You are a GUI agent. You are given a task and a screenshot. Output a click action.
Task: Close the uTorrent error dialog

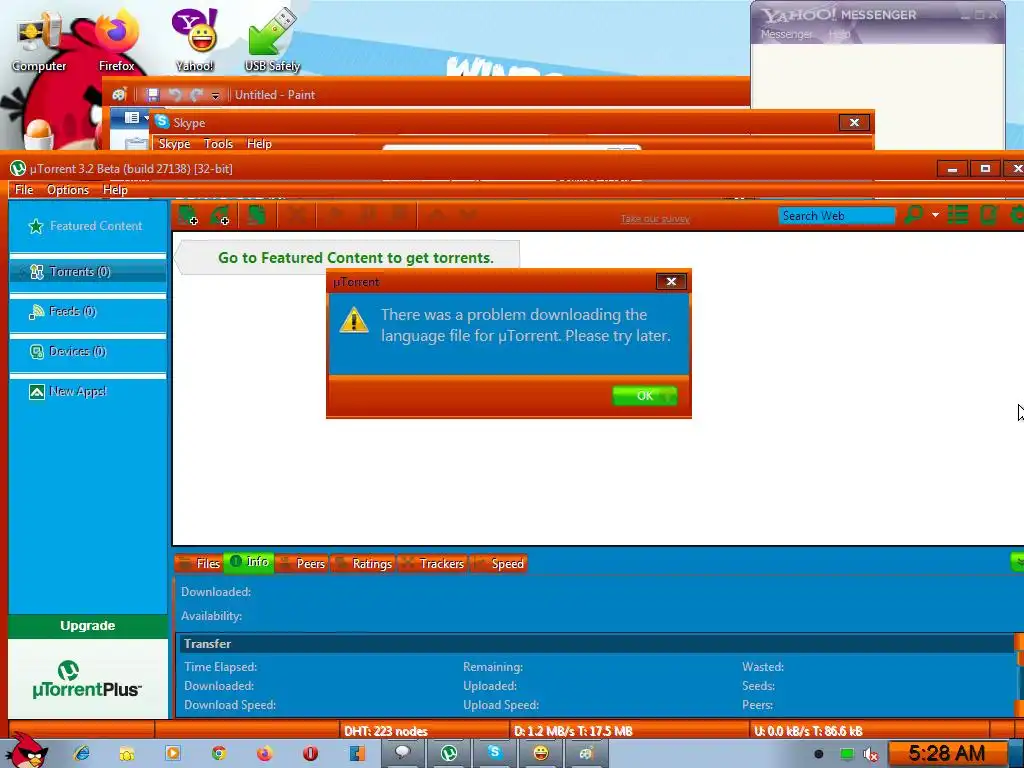tap(671, 281)
